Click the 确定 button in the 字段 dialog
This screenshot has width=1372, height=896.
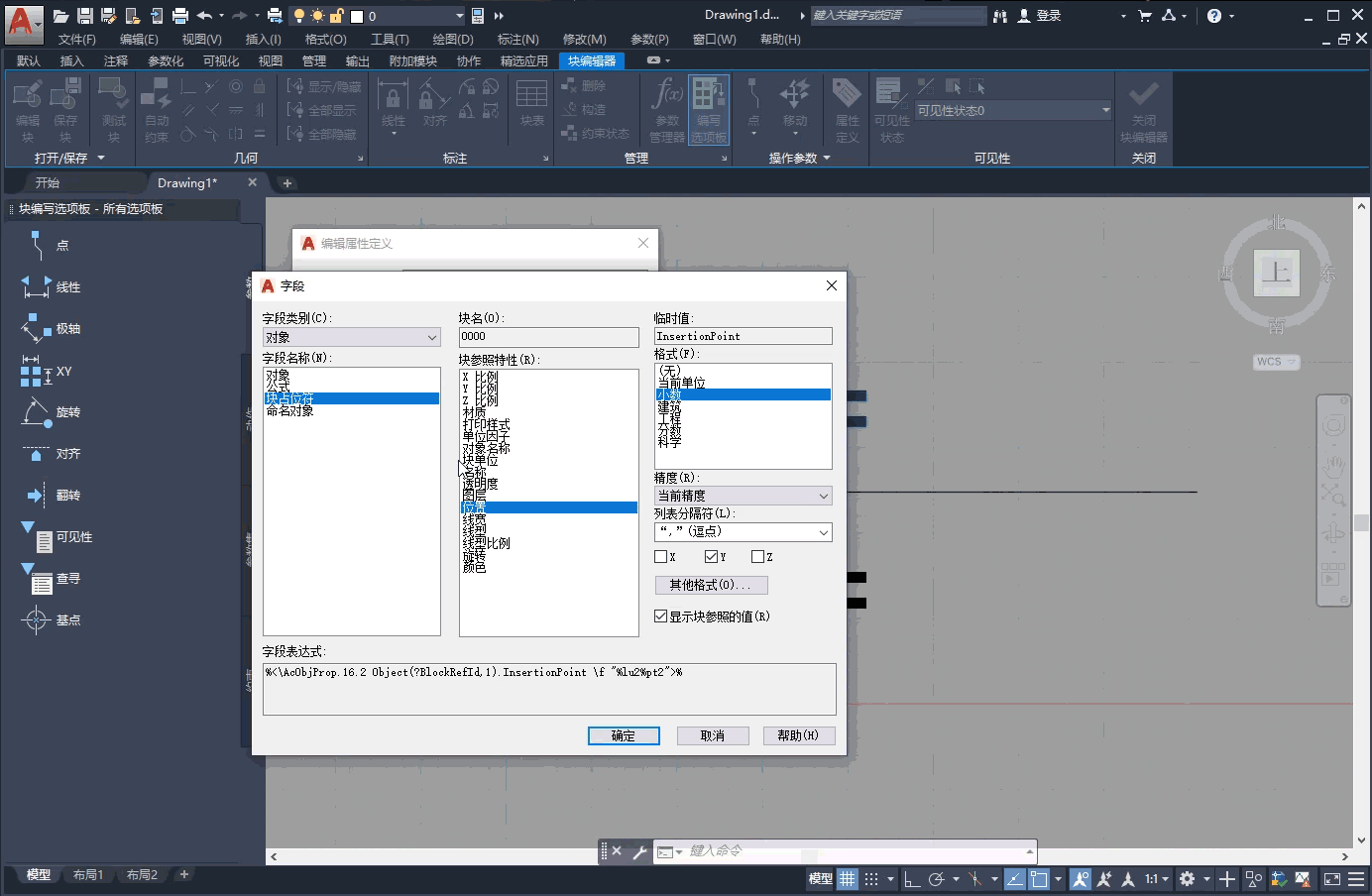tap(624, 734)
